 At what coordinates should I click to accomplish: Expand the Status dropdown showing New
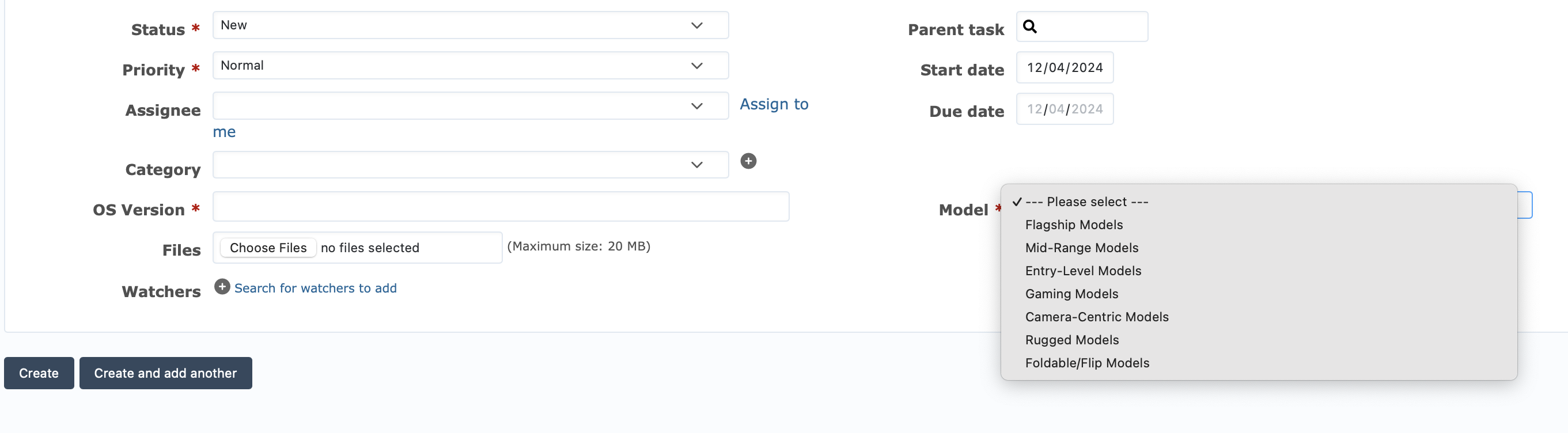696,25
